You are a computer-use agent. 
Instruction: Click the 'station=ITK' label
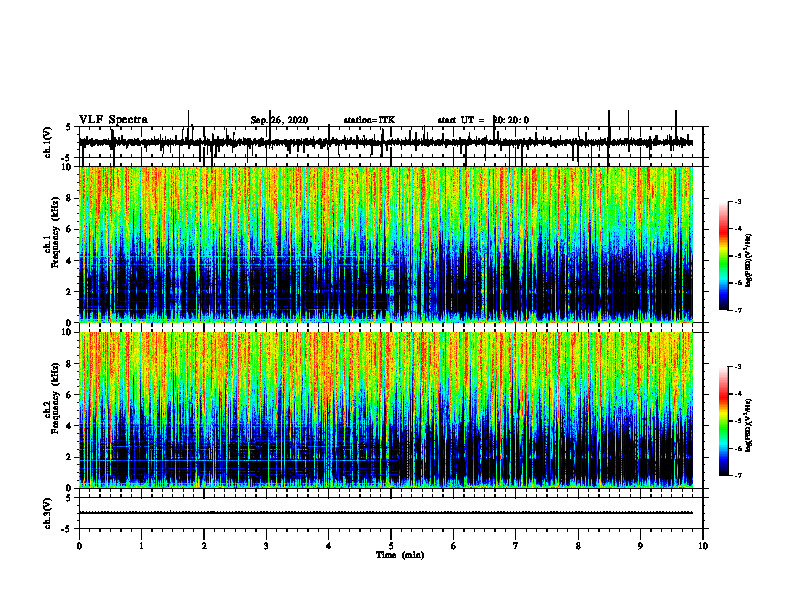369,120
